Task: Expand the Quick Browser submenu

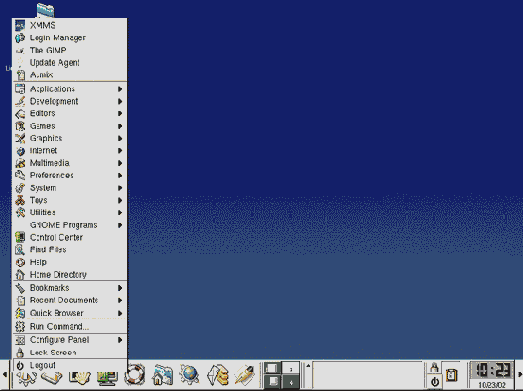Action: click(x=70, y=313)
